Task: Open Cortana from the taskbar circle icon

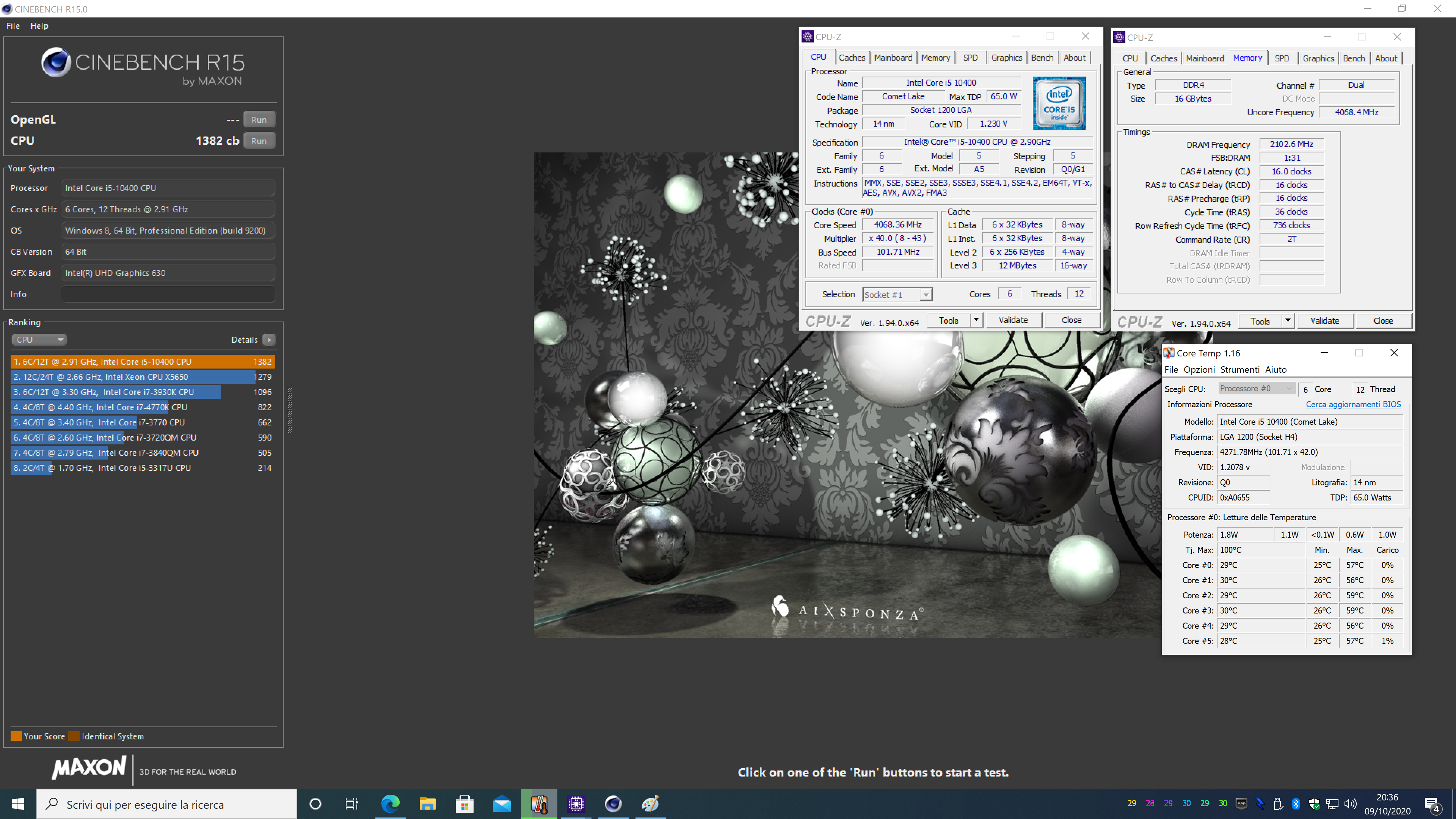Action: [x=315, y=804]
